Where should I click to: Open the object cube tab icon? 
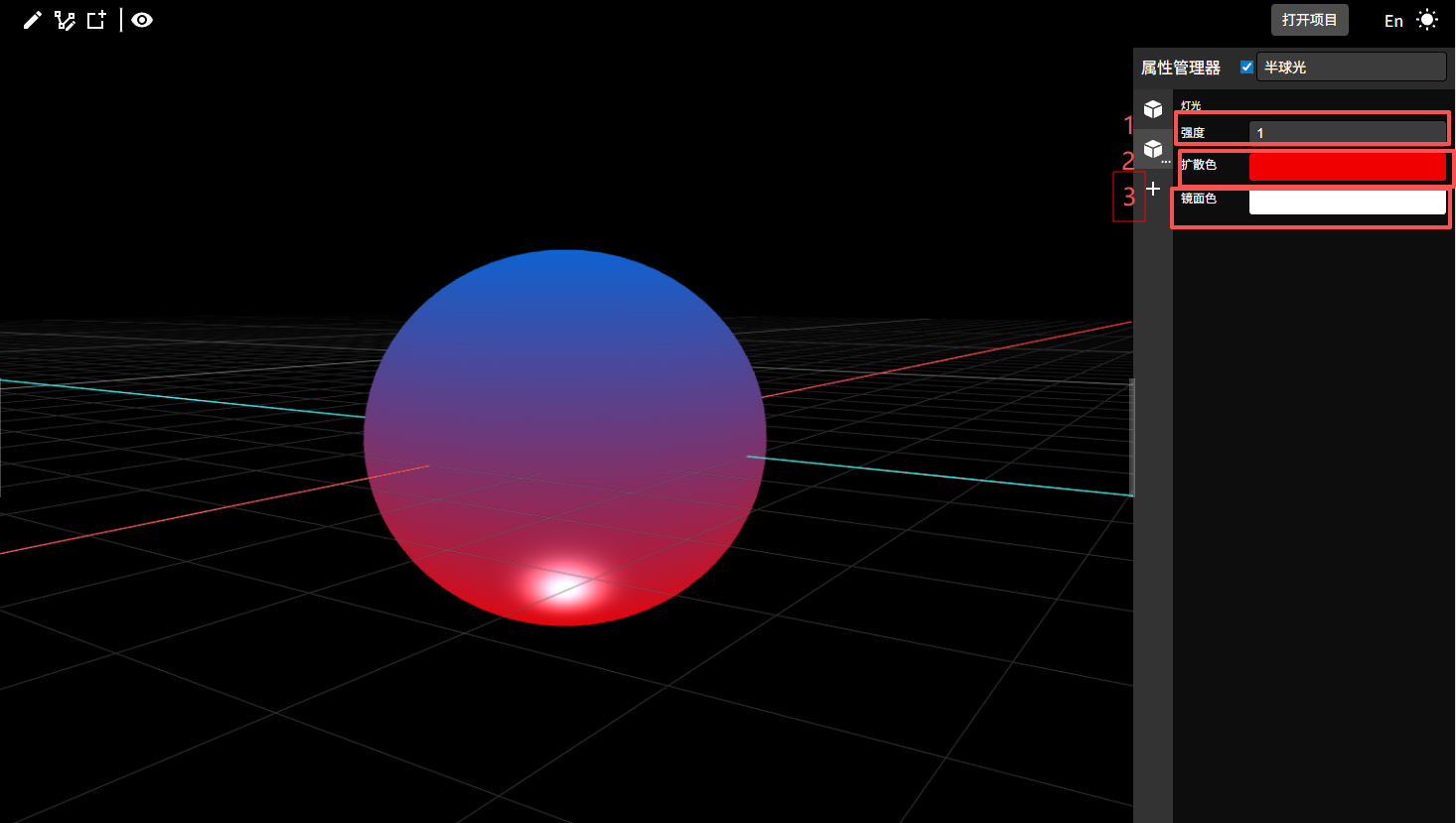click(x=1152, y=109)
